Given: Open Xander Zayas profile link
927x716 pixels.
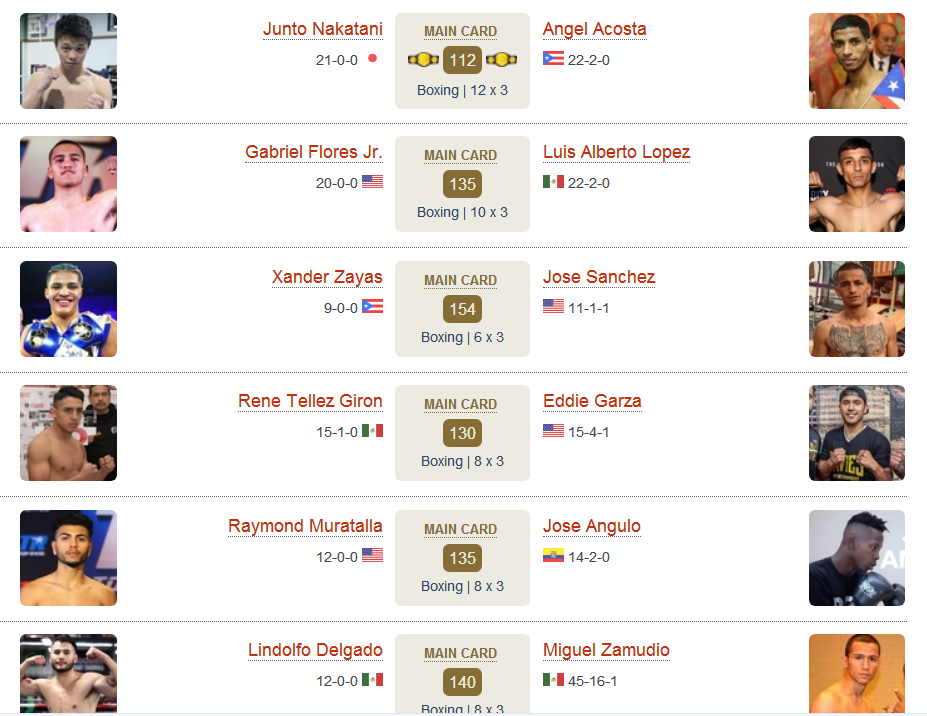Looking at the screenshot, I should pyautogui.click(x=327, y=277).
